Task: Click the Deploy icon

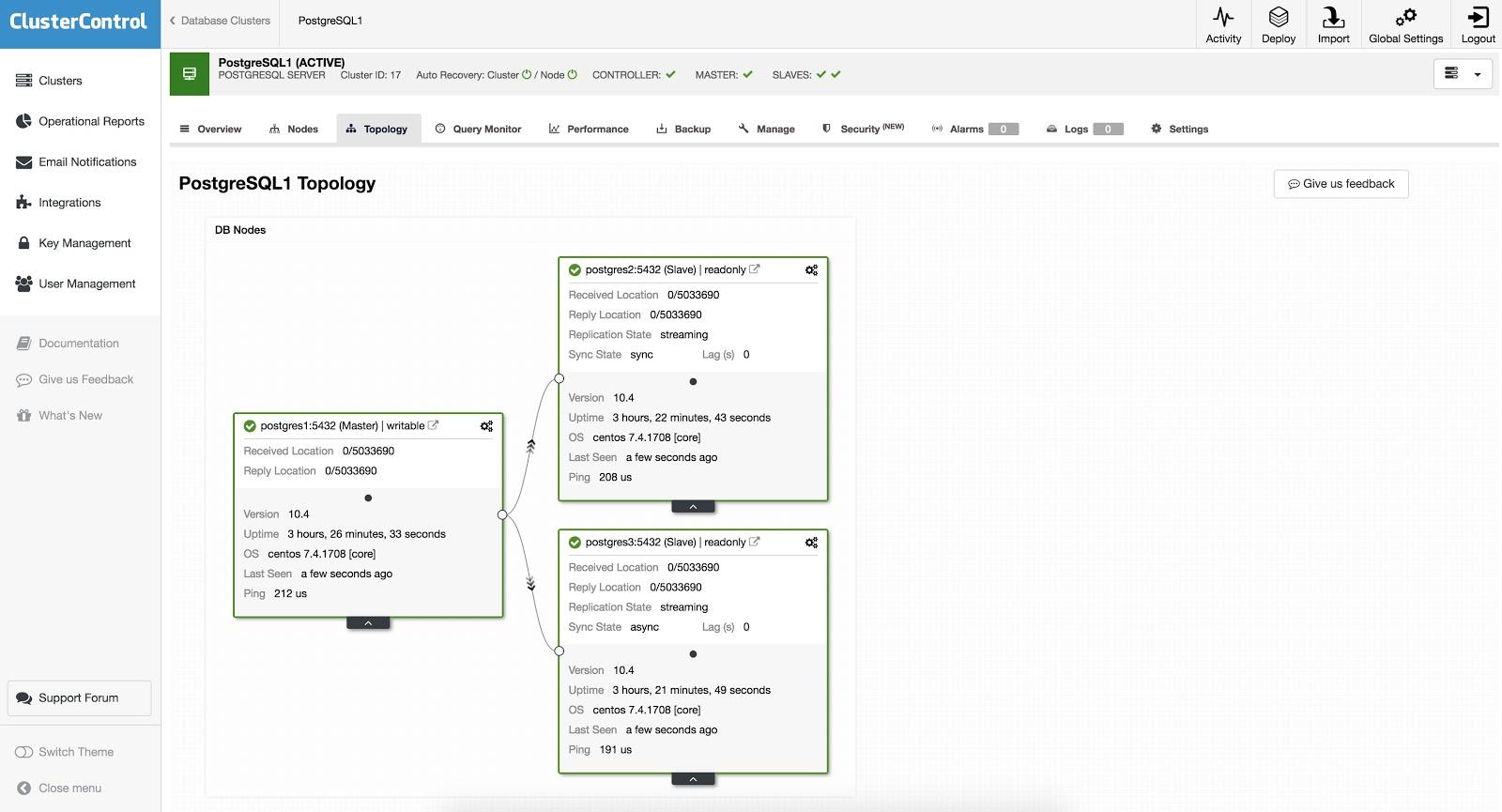Action: 1279,24
